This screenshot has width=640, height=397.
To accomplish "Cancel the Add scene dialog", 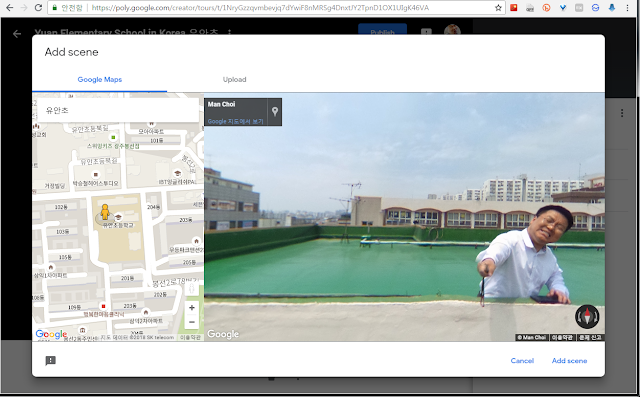I will click(522, 361).
